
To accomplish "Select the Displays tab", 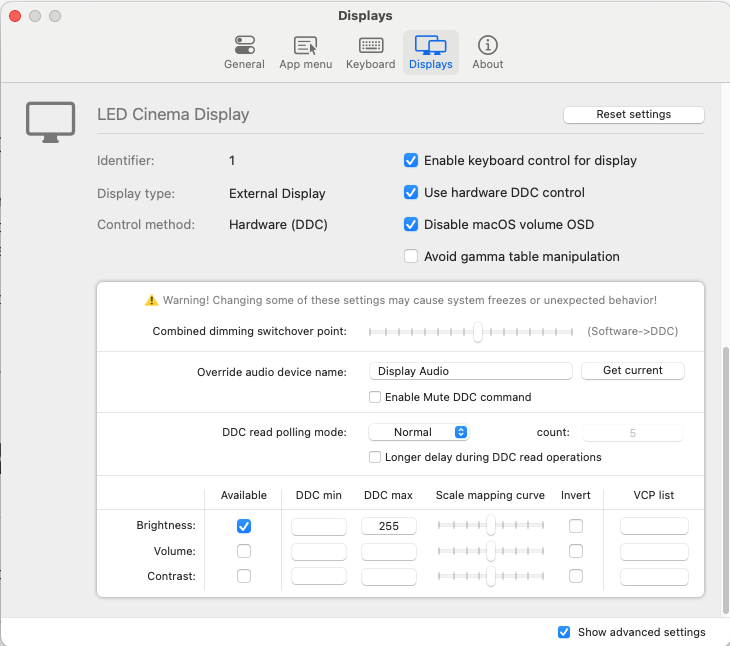I will tap(431, 52).
